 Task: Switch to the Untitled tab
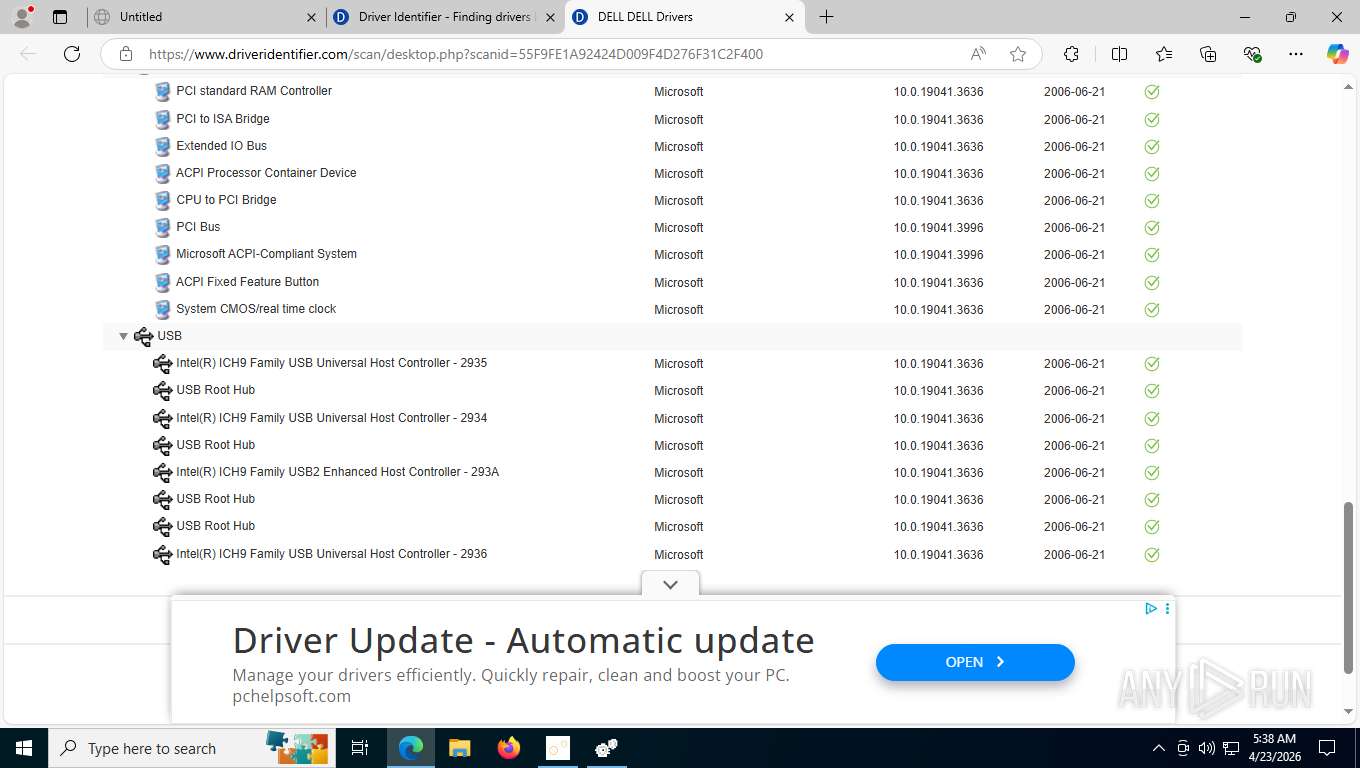tap(203, 17)
